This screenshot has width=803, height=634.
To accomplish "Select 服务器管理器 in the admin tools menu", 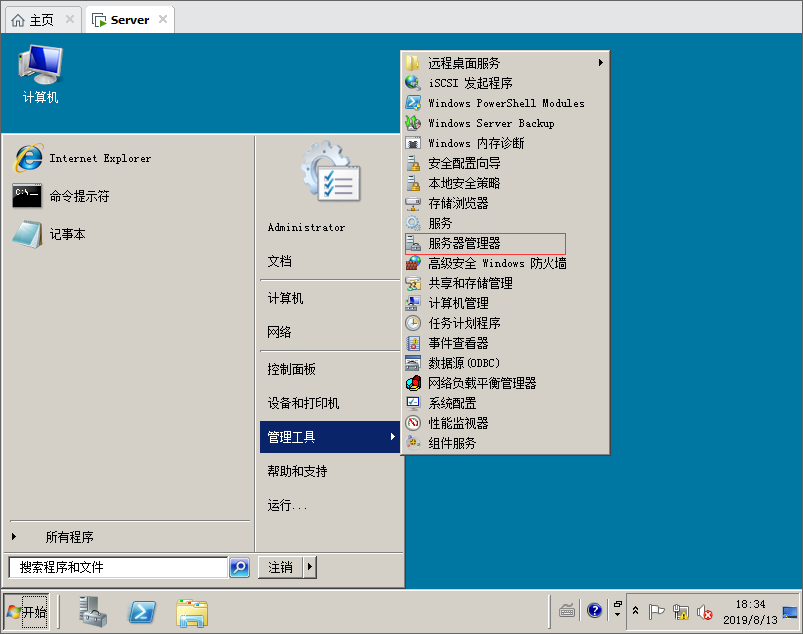I will pyautogui.click(x=464, y=243).
